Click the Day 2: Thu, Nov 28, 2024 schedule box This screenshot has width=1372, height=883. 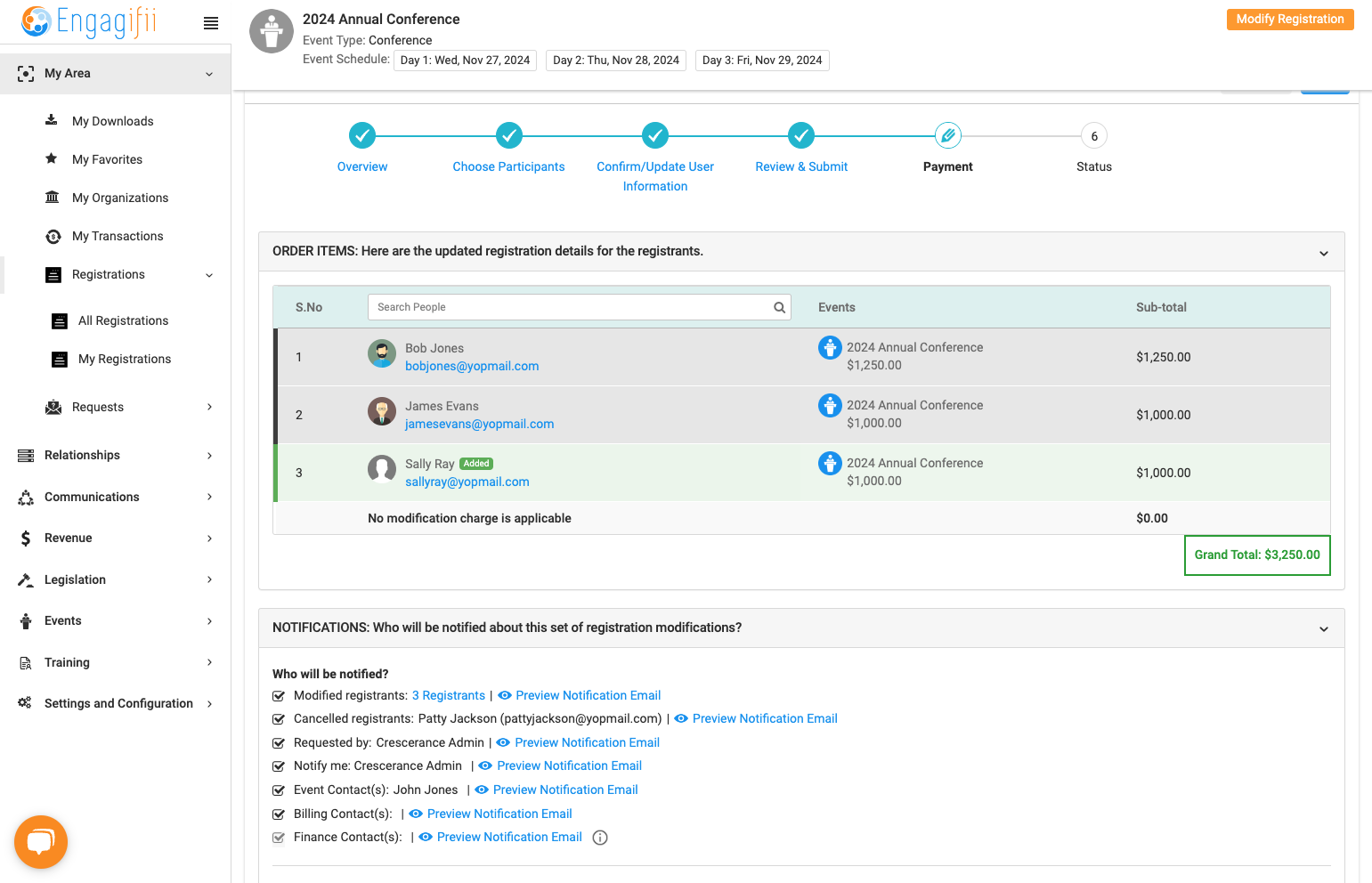click(616, 61)
